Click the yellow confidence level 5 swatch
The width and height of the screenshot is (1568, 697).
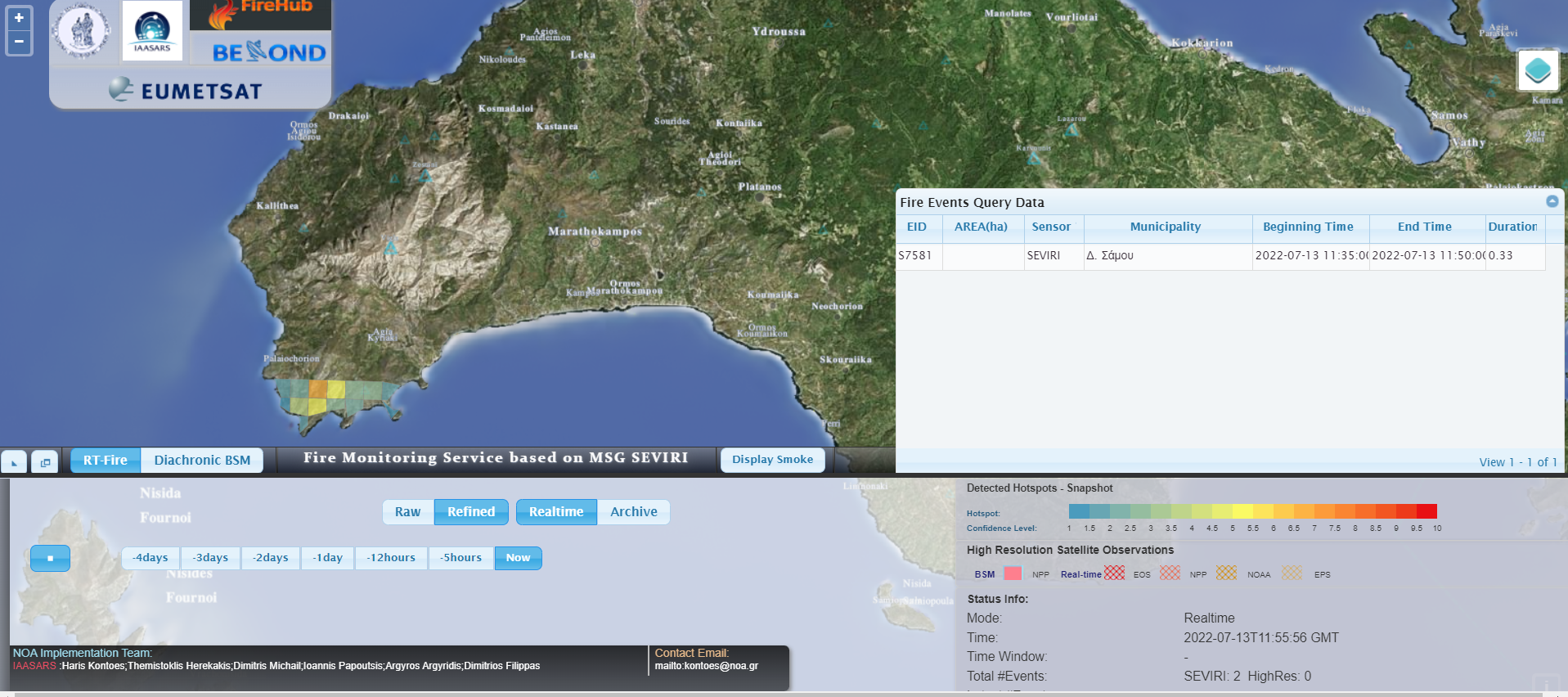click(x=1242, y=511)
